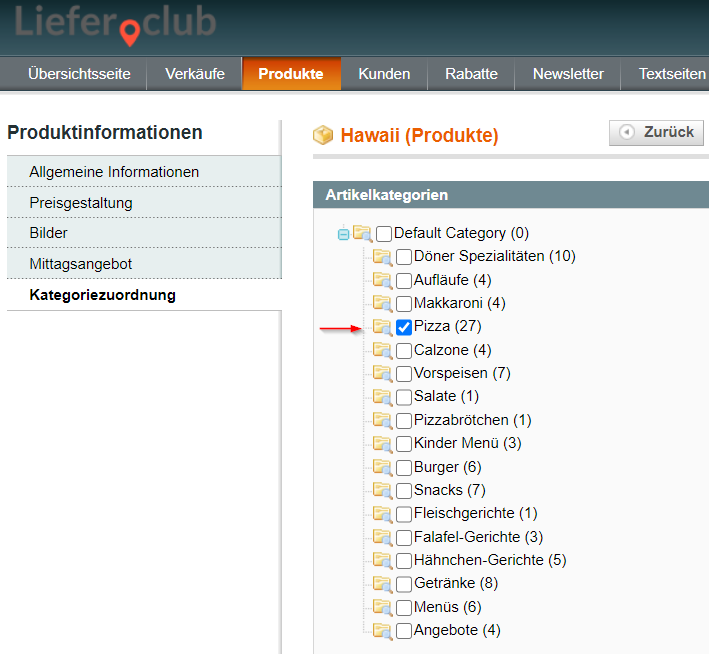The height and width of the screenshot is (654, 709).
Task: Check the Menüs (6) checkbox
Action: click(x=404, y=607)
